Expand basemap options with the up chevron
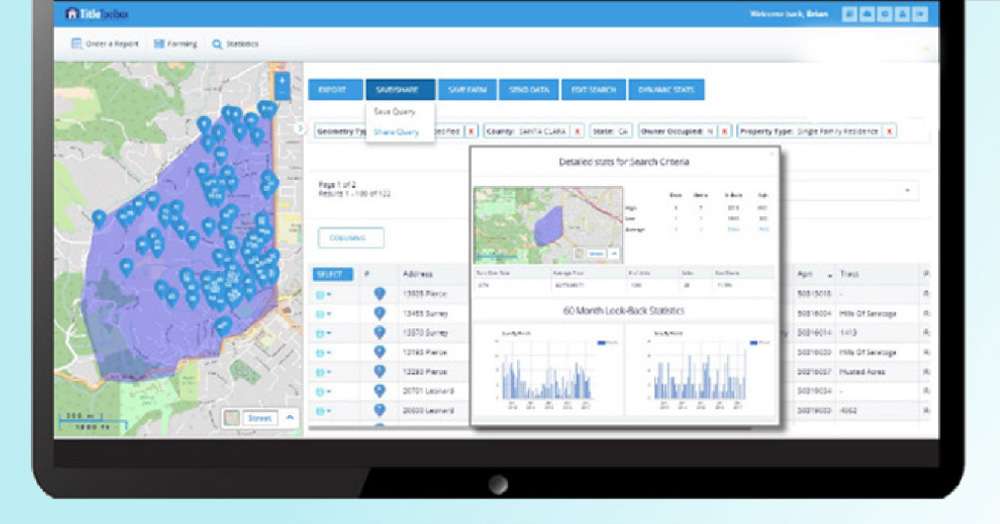Viewport: 1000px width, 524px height. coord(290,418)
